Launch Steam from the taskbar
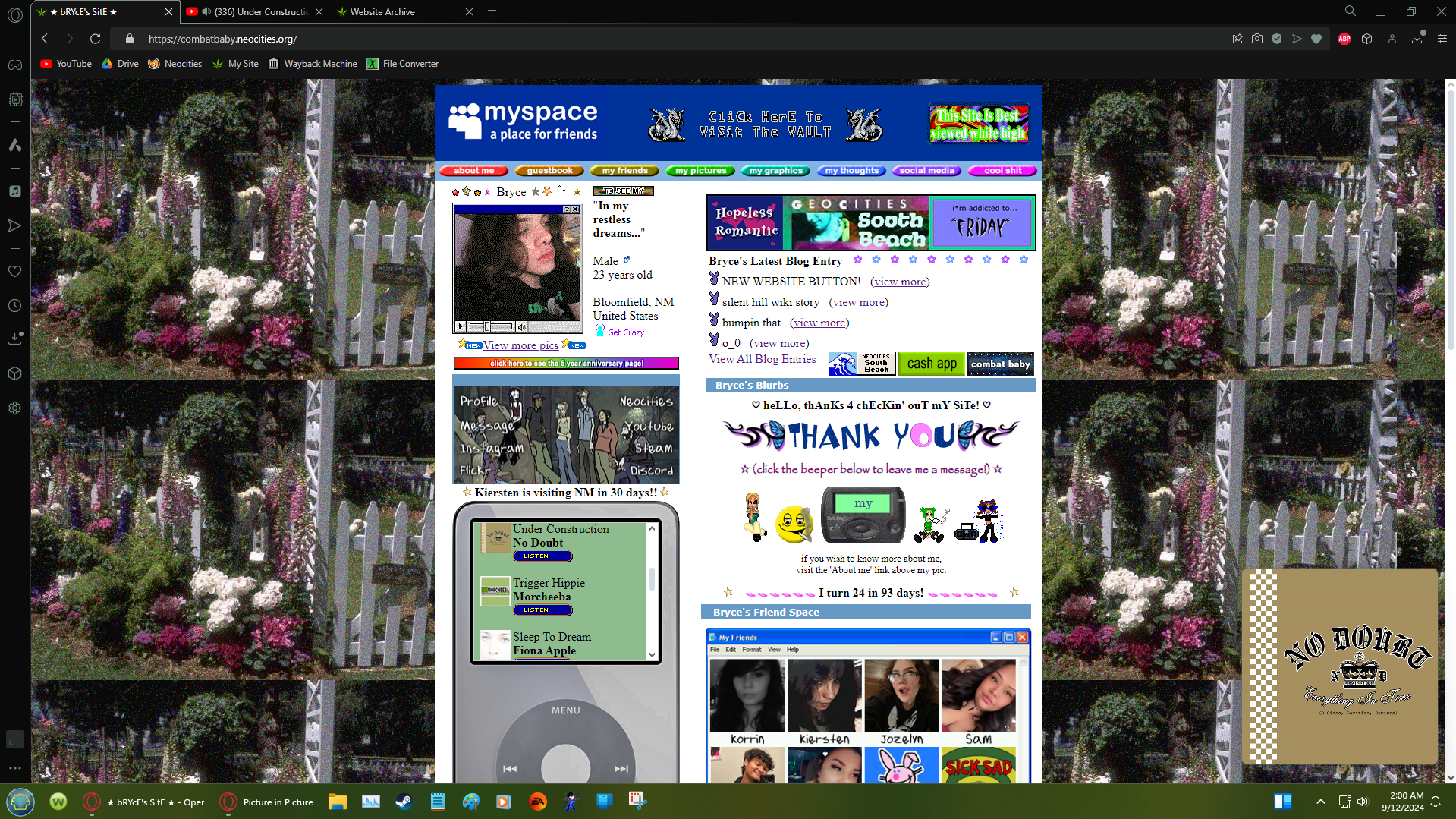Image resolution: width=1456 pixels, height=819 pixels. (404, 802)
